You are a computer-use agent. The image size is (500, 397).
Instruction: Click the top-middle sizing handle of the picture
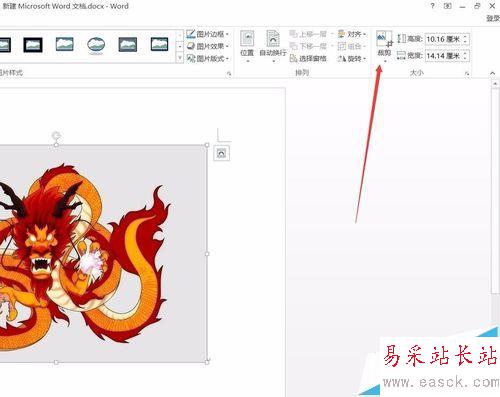click(x=56, y=145)
